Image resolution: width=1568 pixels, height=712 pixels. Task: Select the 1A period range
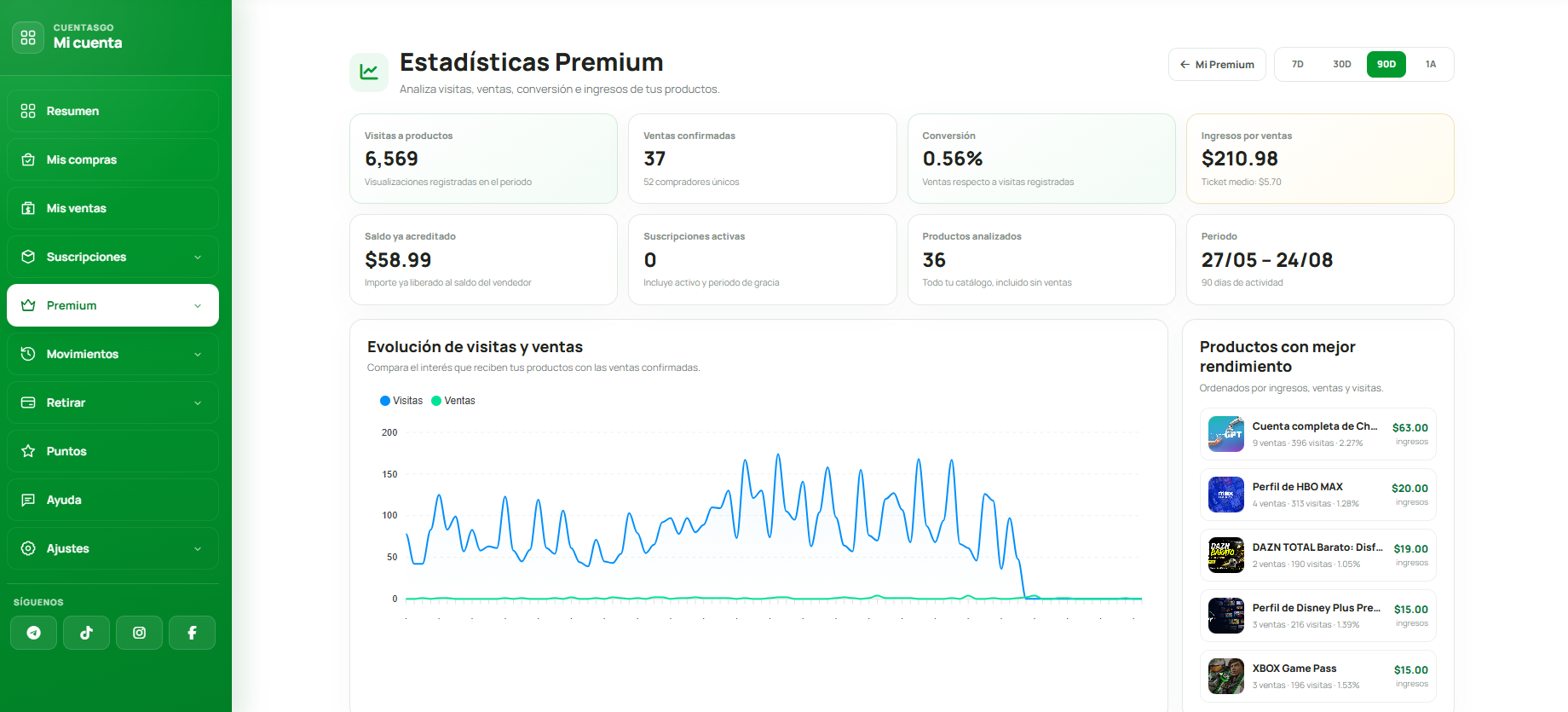(1431, 64)
